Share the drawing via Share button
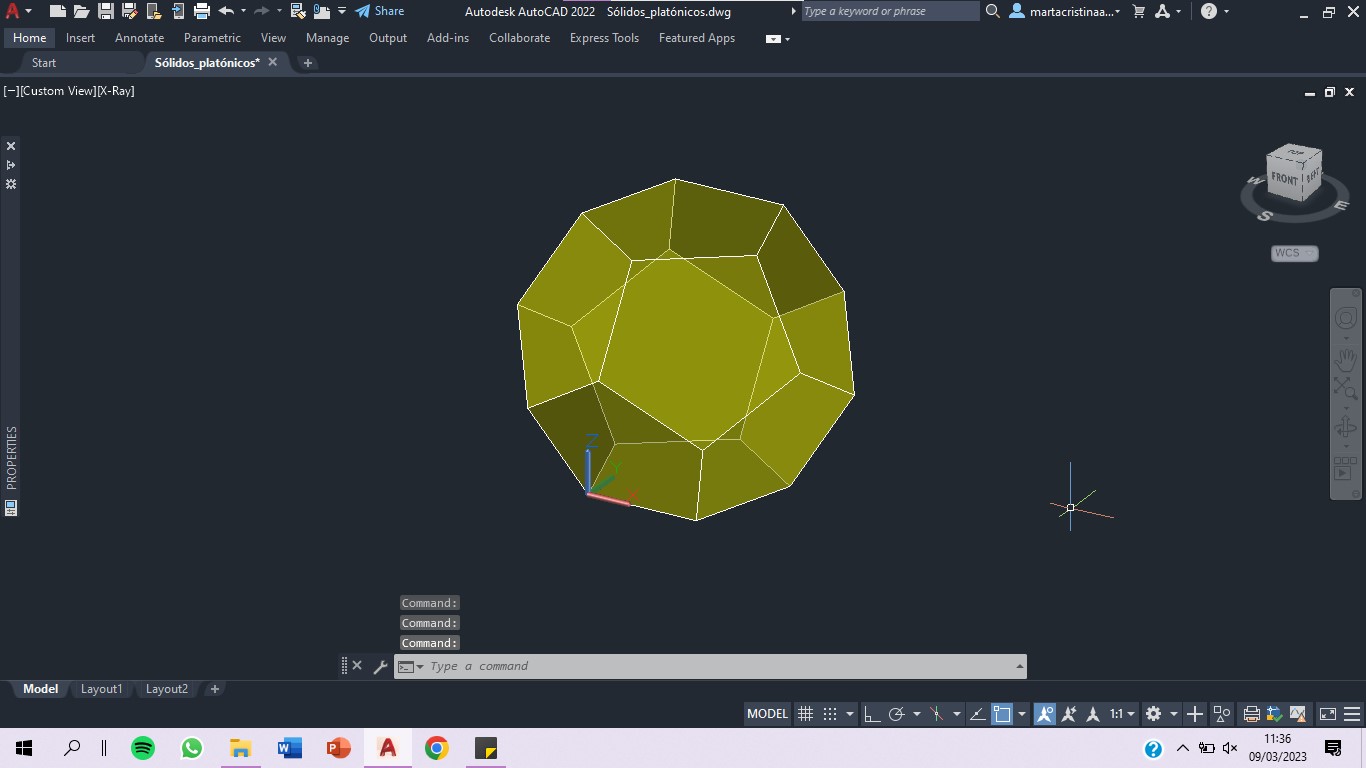This screenshot has height=768, width=1366. pos(380,11)
